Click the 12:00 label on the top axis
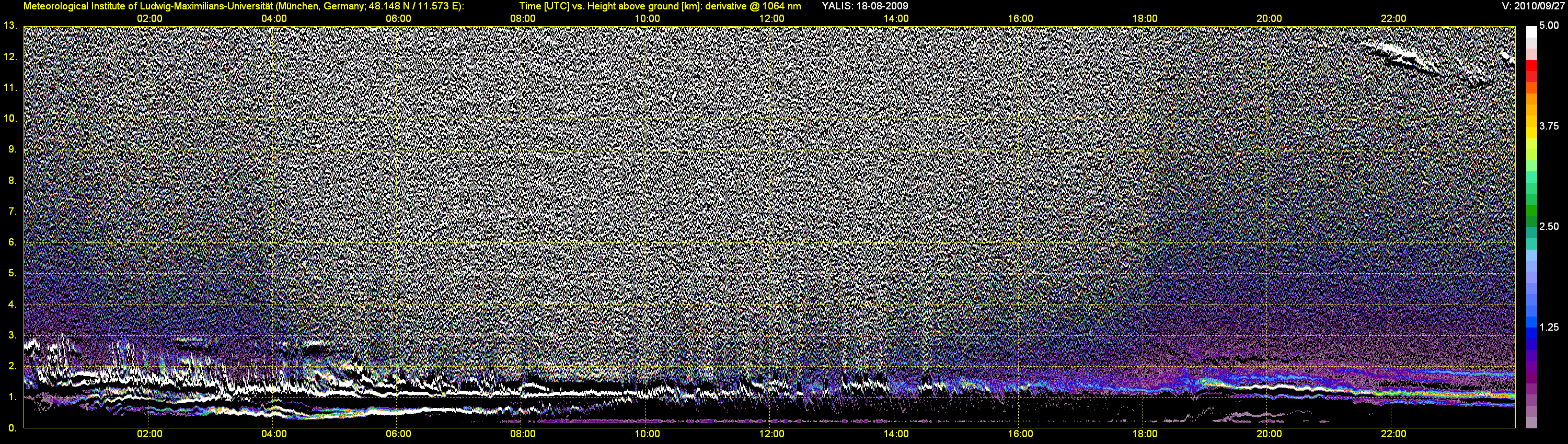The width and height of the screenshot is (1568, 444). pyautogui.click(x=772, y=19)
